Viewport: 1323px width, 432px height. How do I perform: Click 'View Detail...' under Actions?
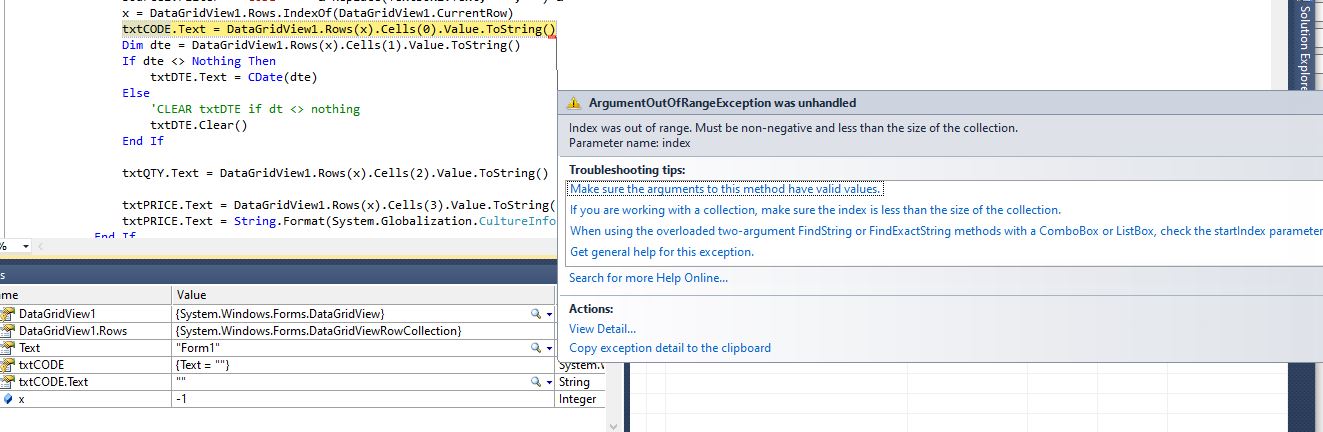coord(602,328)
